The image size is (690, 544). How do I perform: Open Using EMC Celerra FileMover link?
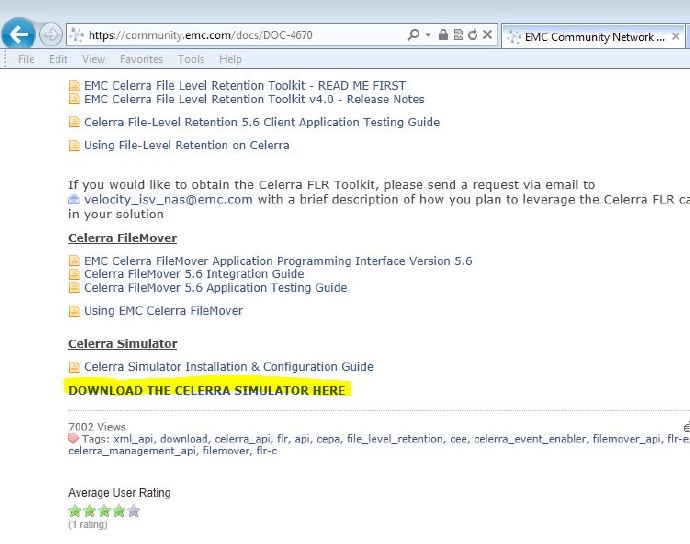(163, 311)
